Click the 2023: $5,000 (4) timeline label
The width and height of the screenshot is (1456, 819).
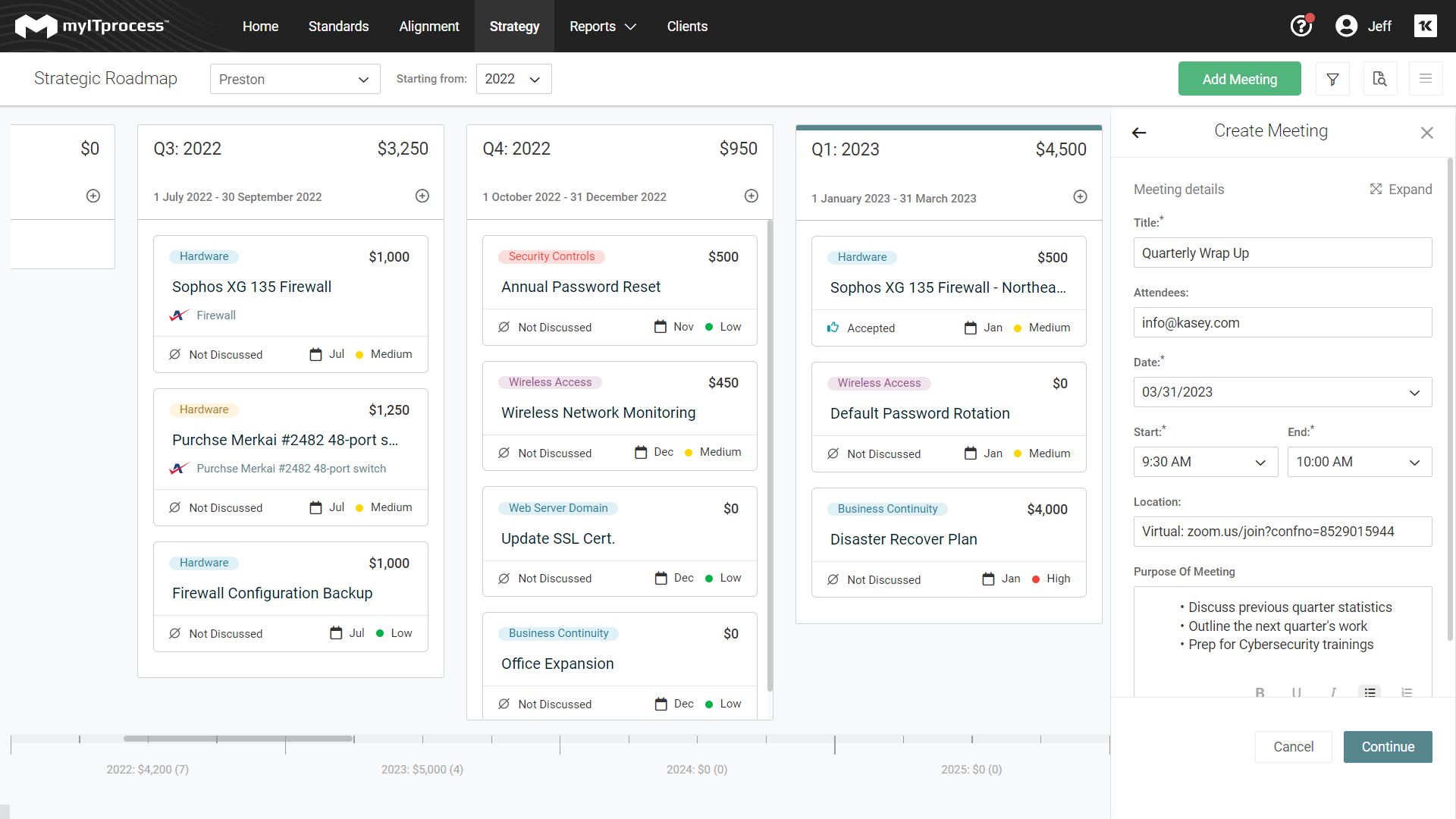tap(422, 769)
